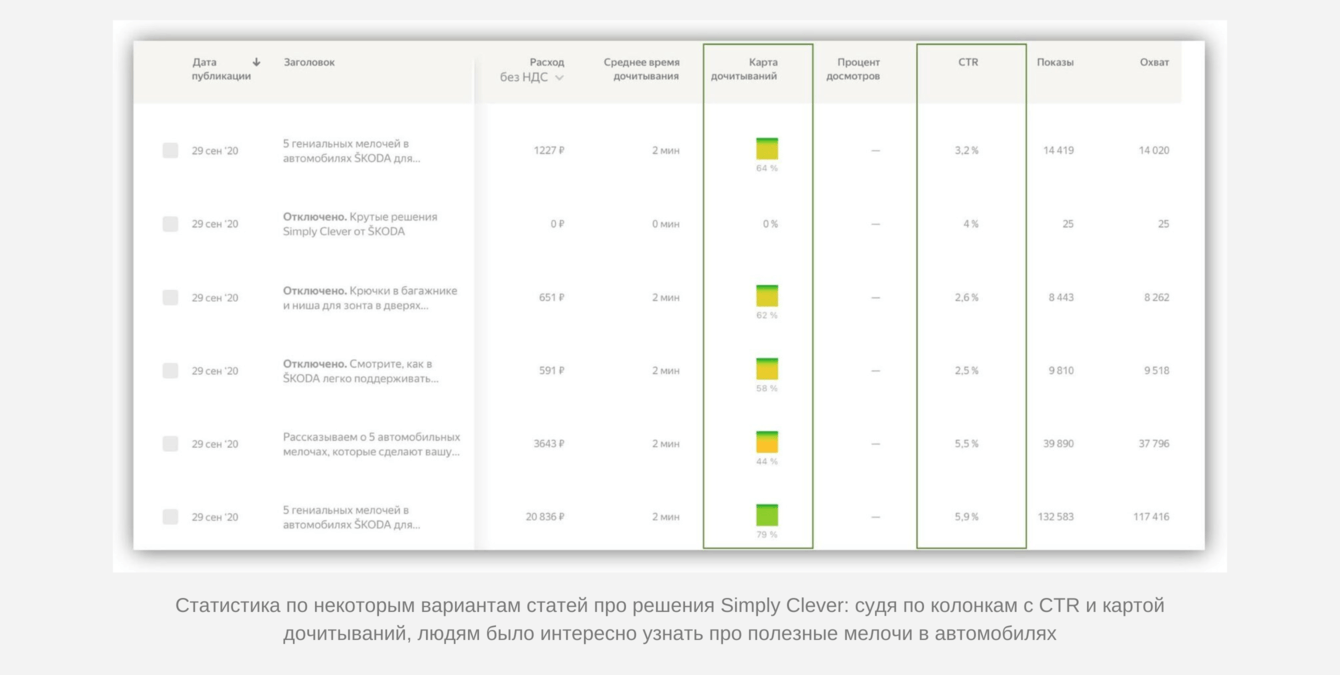Click CTR column header
Screen dimensions: 1340x675
coord(968,62)
